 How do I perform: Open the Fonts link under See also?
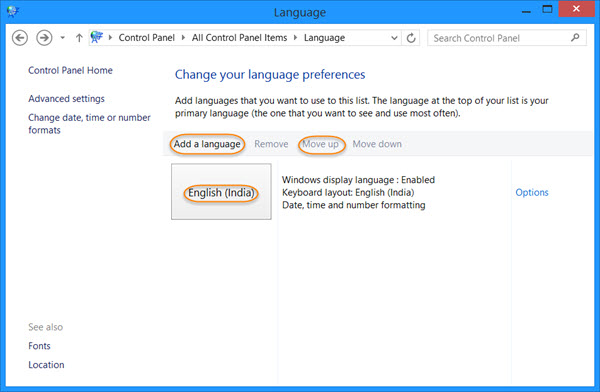coord(39,346)
